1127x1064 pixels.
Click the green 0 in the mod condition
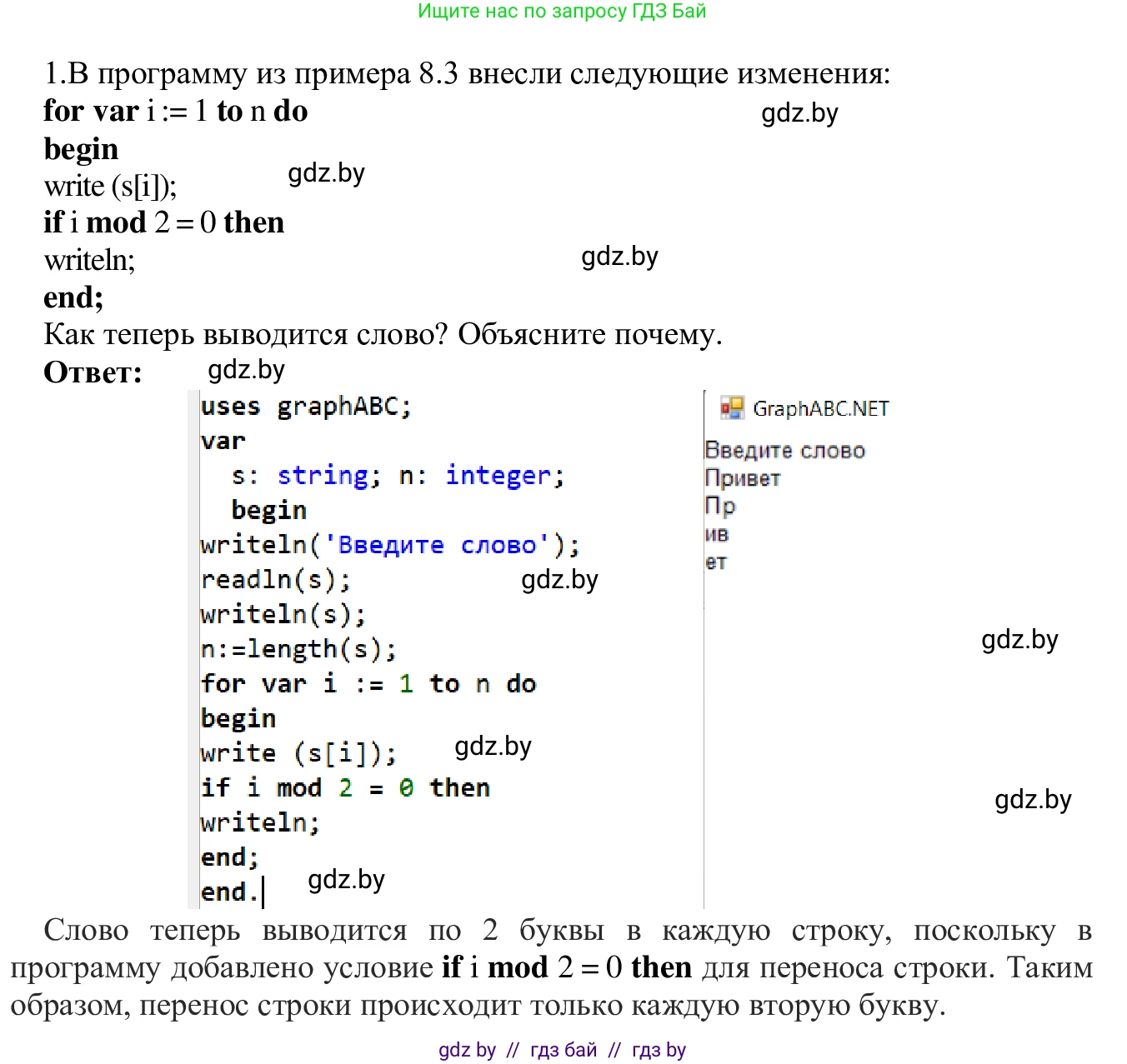pos(405,787)
